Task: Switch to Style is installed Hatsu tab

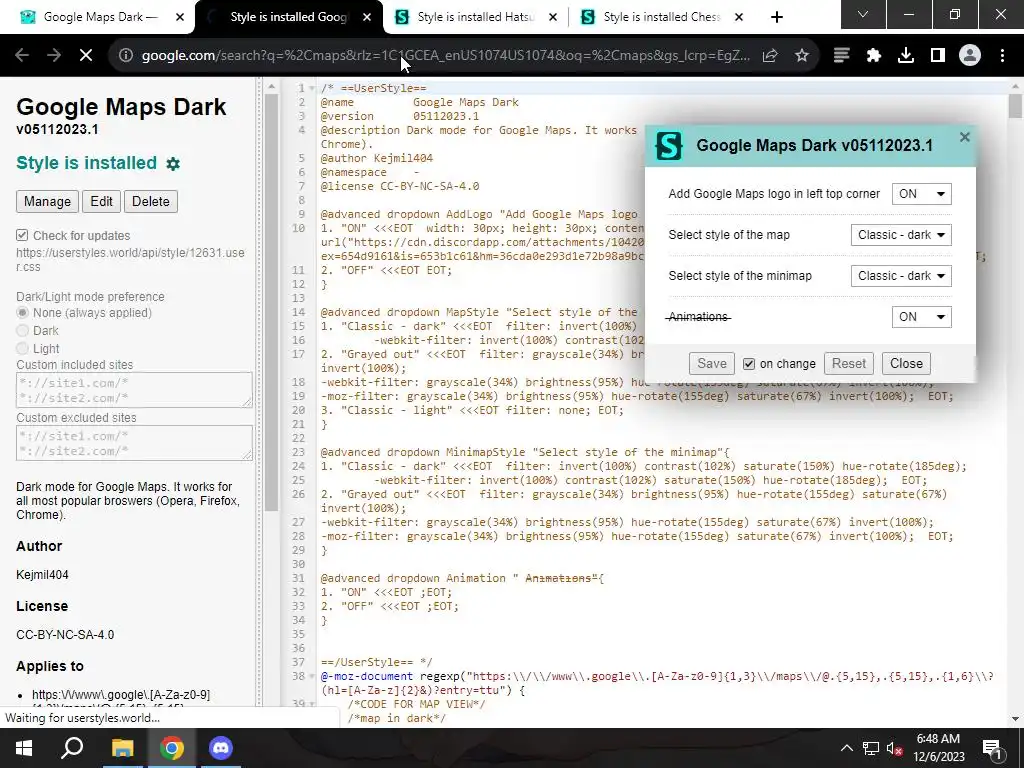Action: [x=473, y=17]
